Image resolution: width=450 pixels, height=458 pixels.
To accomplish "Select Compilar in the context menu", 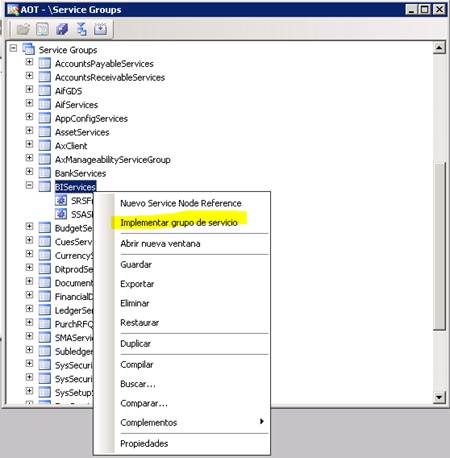I will tap(137, 365).
